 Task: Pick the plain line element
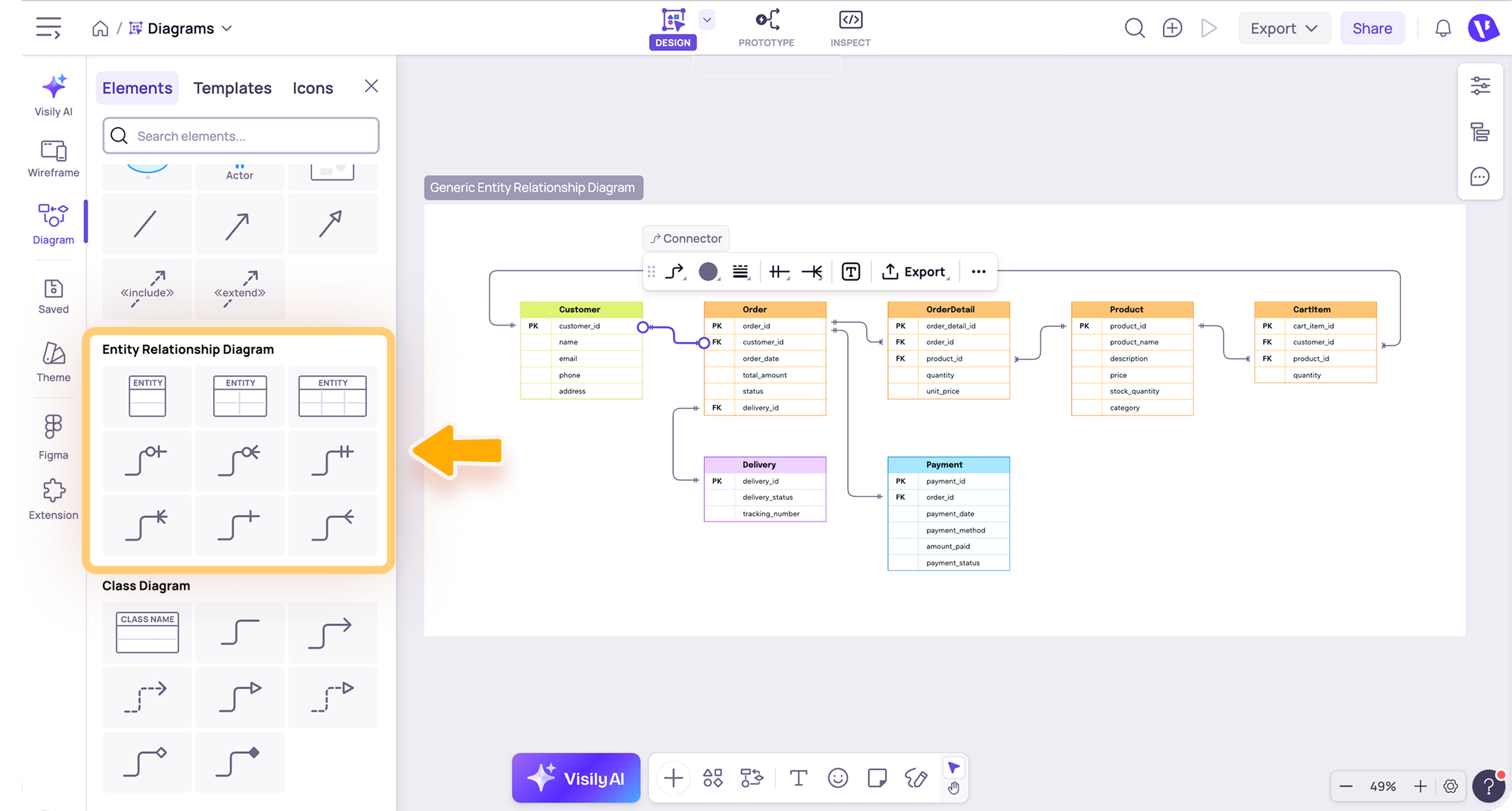click(x=147, y=224)
